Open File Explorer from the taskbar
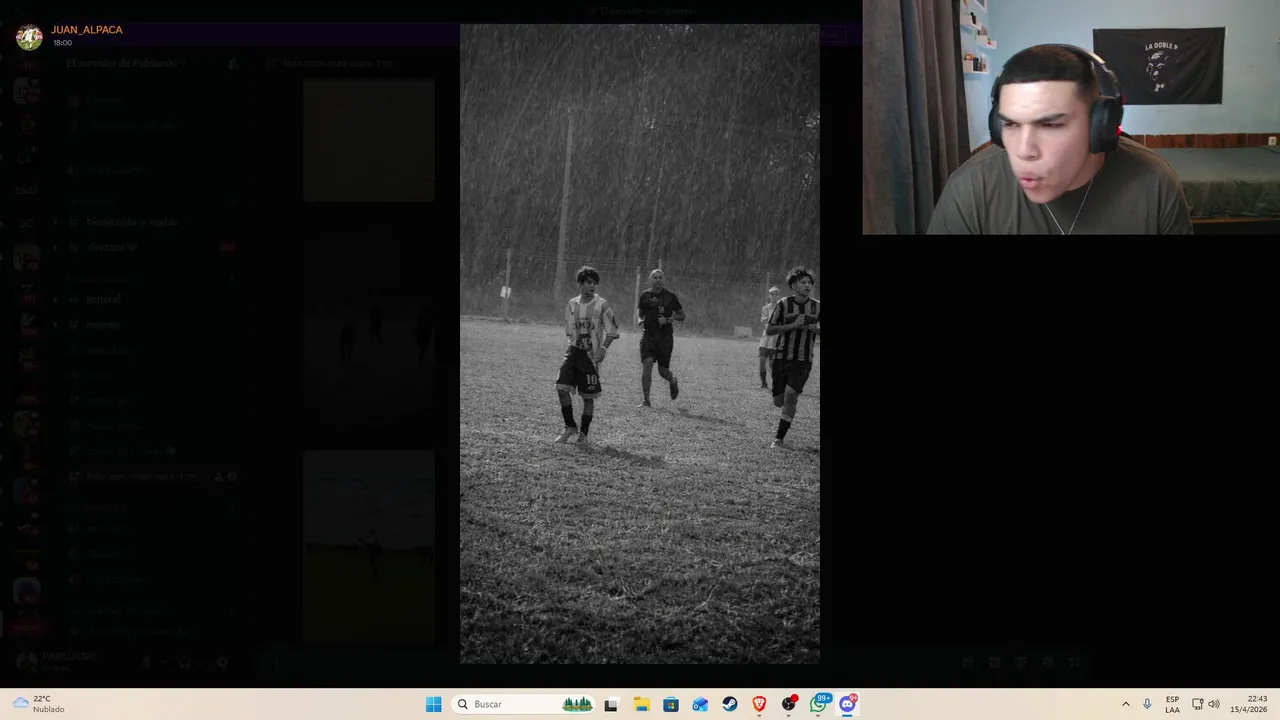The height and width of the screenshot is (720, 1280). tap(641, 704)
